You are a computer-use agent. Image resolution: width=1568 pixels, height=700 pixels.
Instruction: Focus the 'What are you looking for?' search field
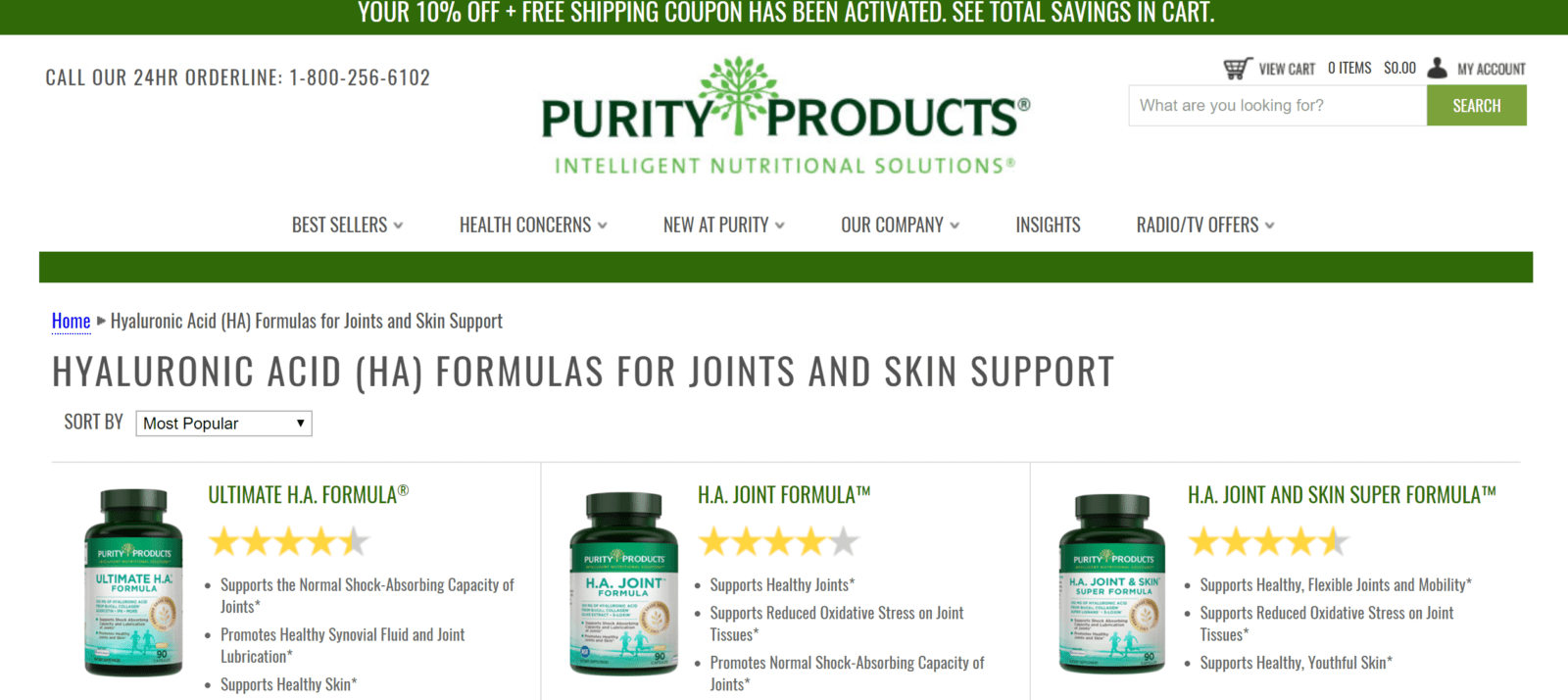[1278, 105]
